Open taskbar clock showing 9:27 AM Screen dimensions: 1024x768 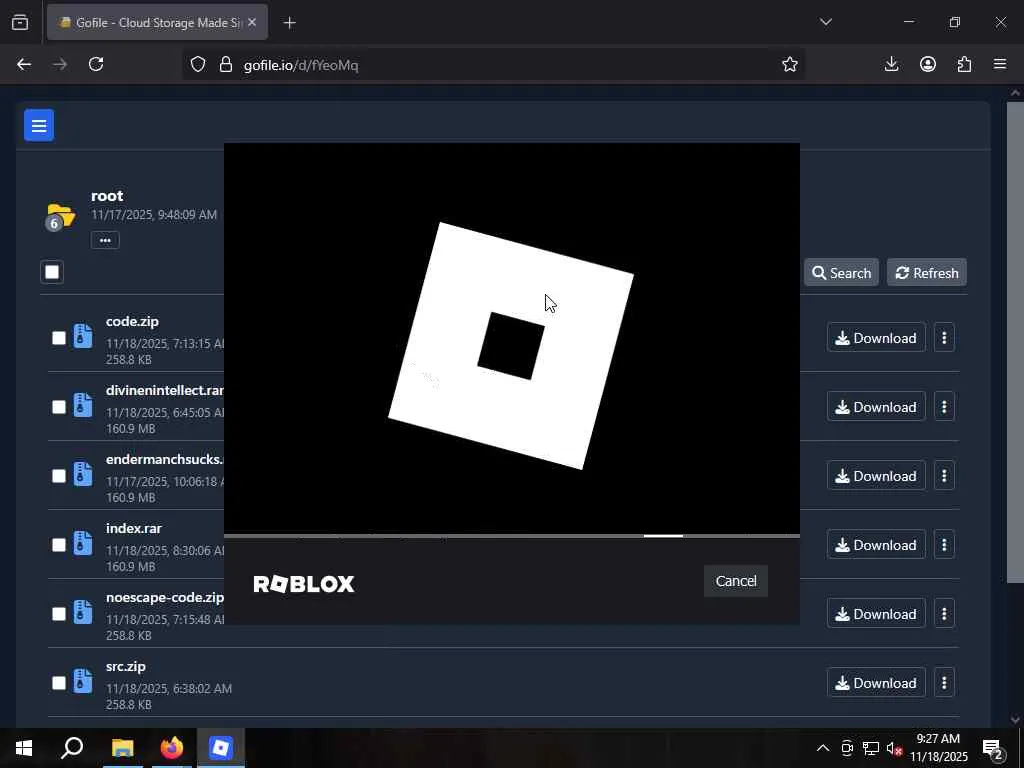[938, 748]
